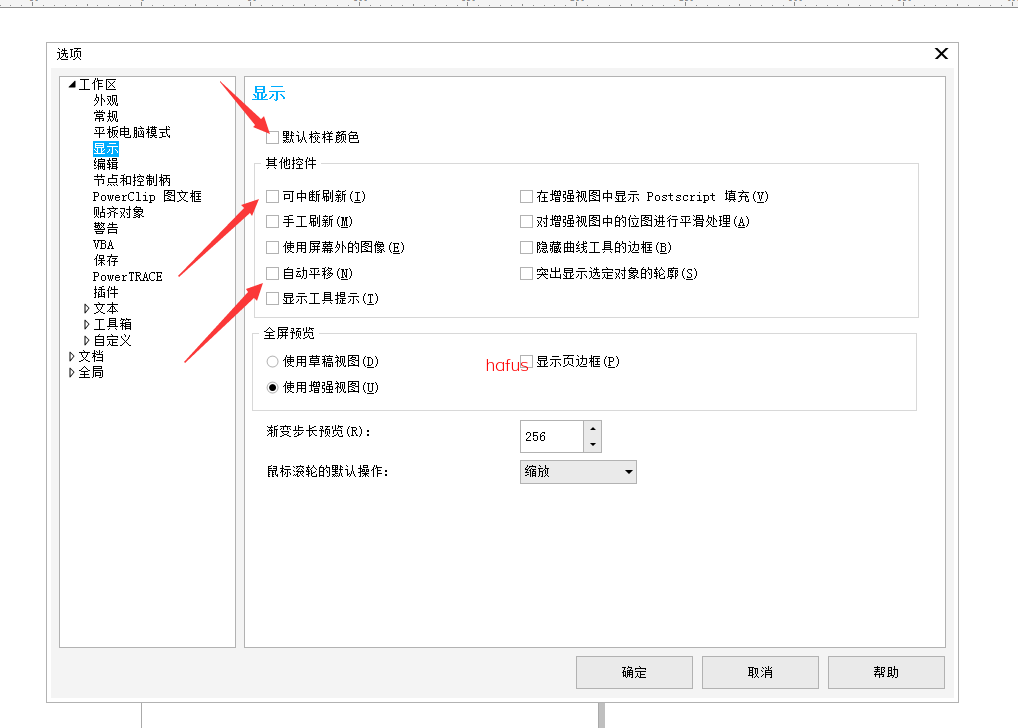Viewport: 1018px width, 728px height.
Task: Open 平板电脑模式 settings page
Action: [x=132, y=132]
